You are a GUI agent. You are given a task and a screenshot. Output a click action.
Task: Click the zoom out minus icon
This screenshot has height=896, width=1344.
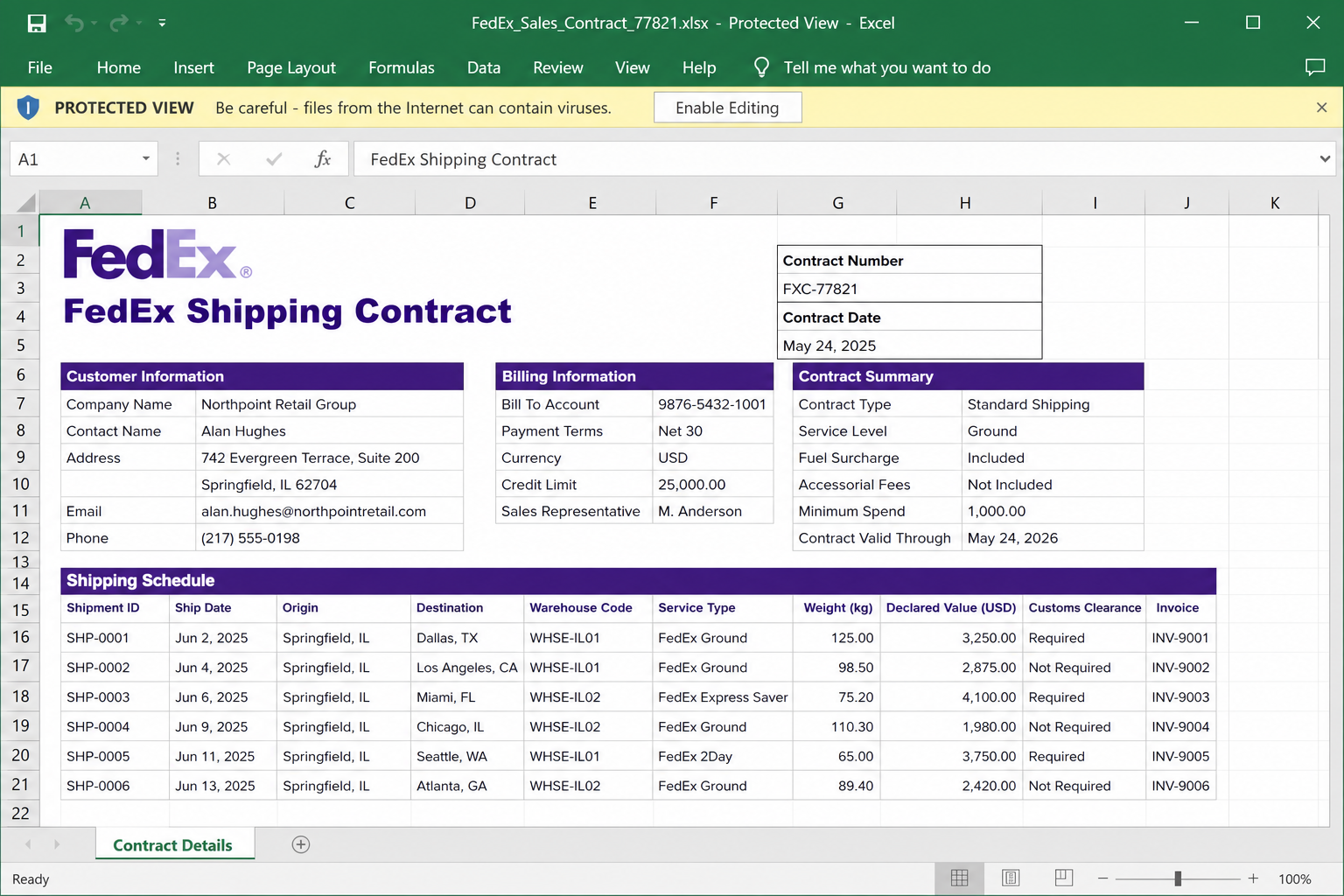click(1102, 878)
